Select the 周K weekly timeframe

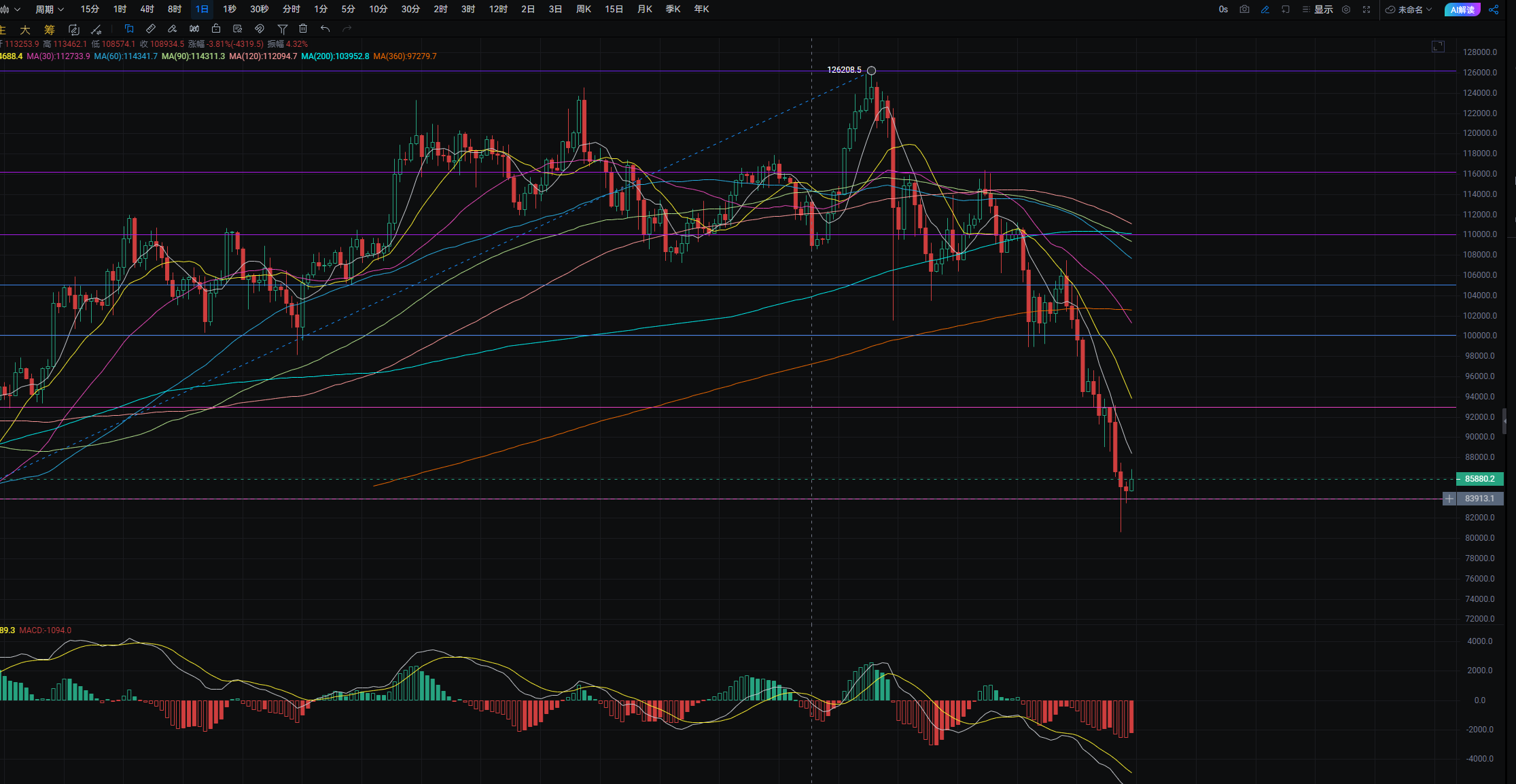583,10
